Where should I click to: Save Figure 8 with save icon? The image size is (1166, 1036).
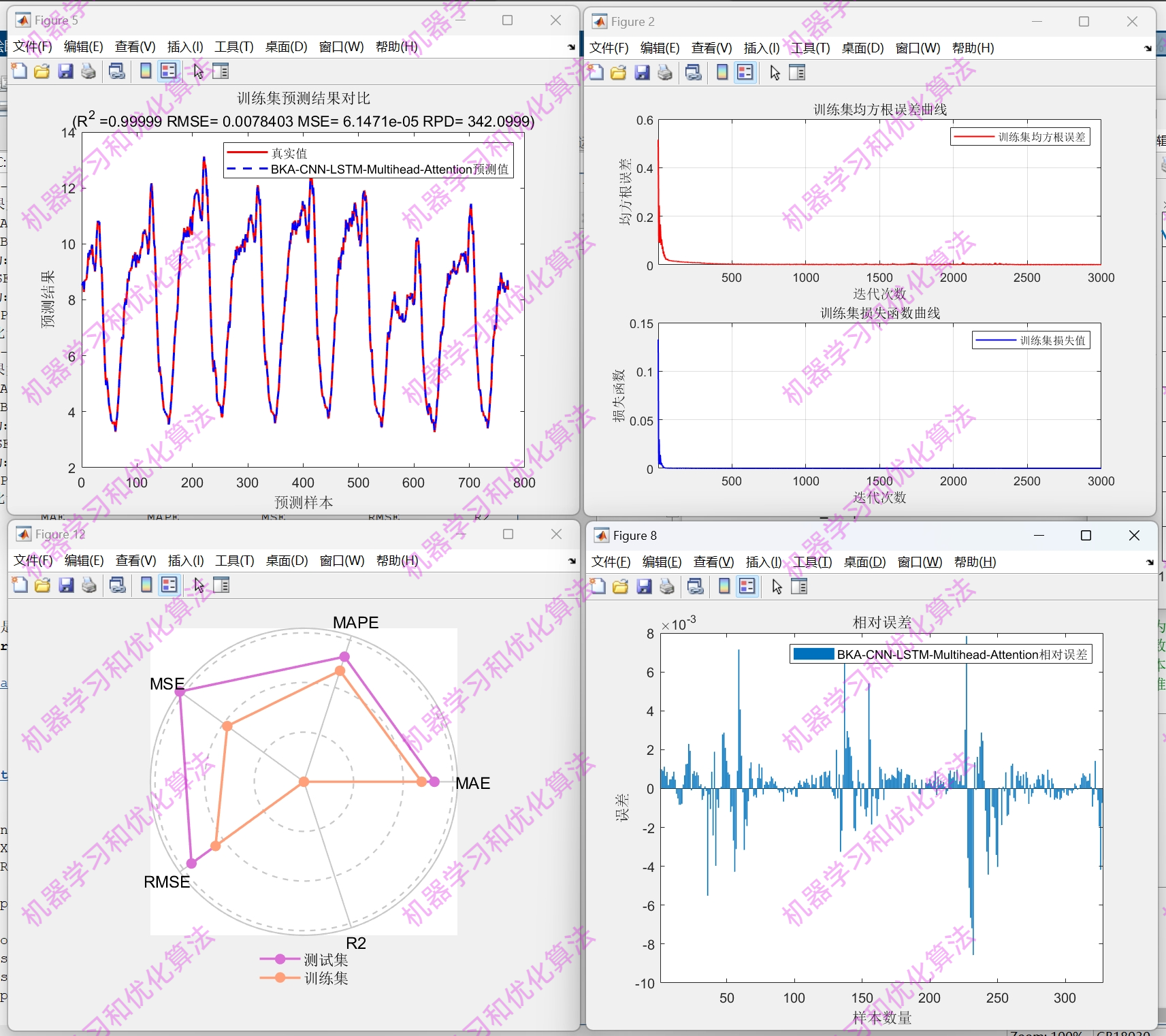coord(644,586)
